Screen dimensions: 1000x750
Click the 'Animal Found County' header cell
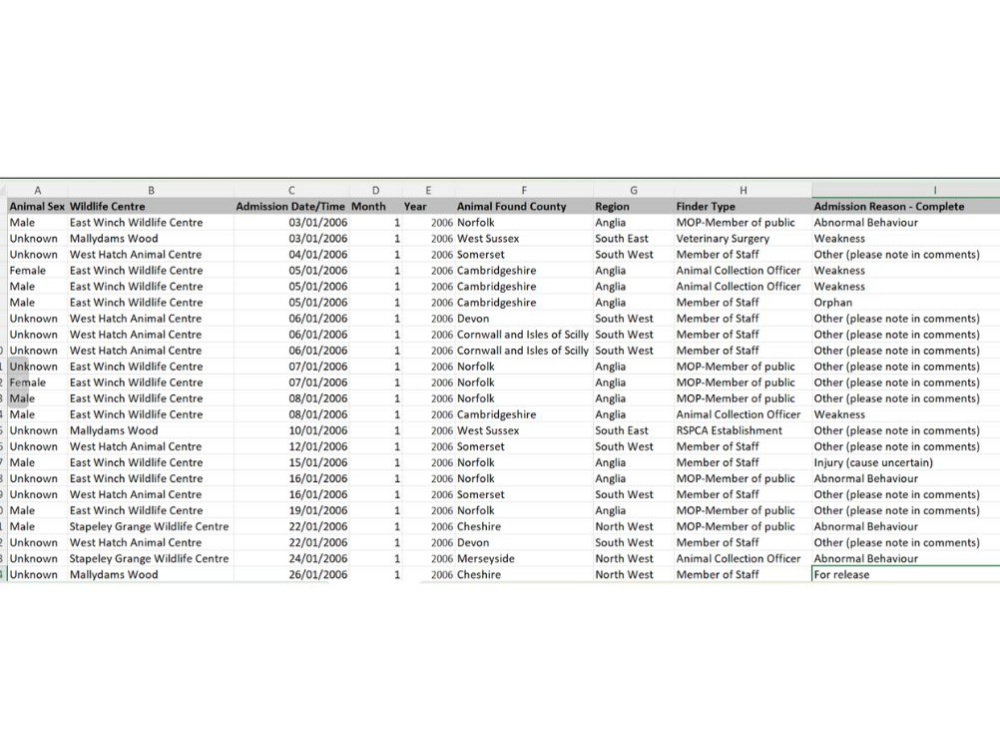[x=524, y=207]
